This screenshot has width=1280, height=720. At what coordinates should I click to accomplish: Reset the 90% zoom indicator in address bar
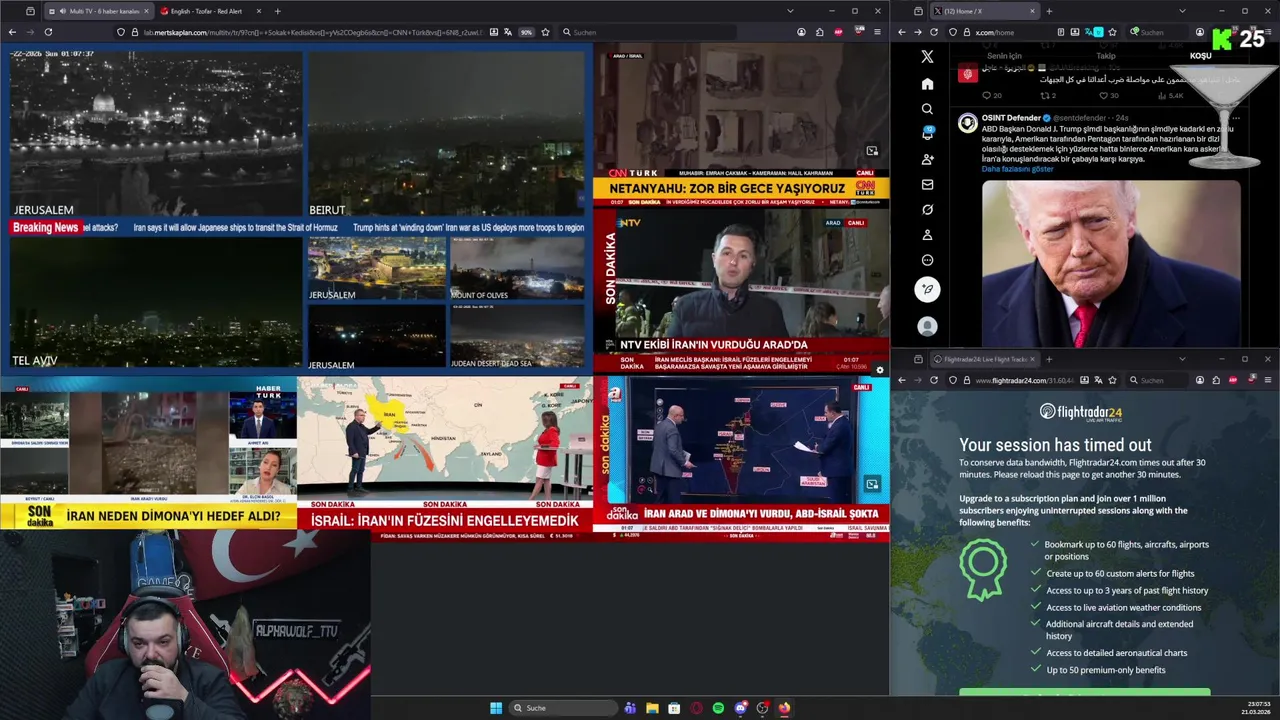tap(526, 32)
